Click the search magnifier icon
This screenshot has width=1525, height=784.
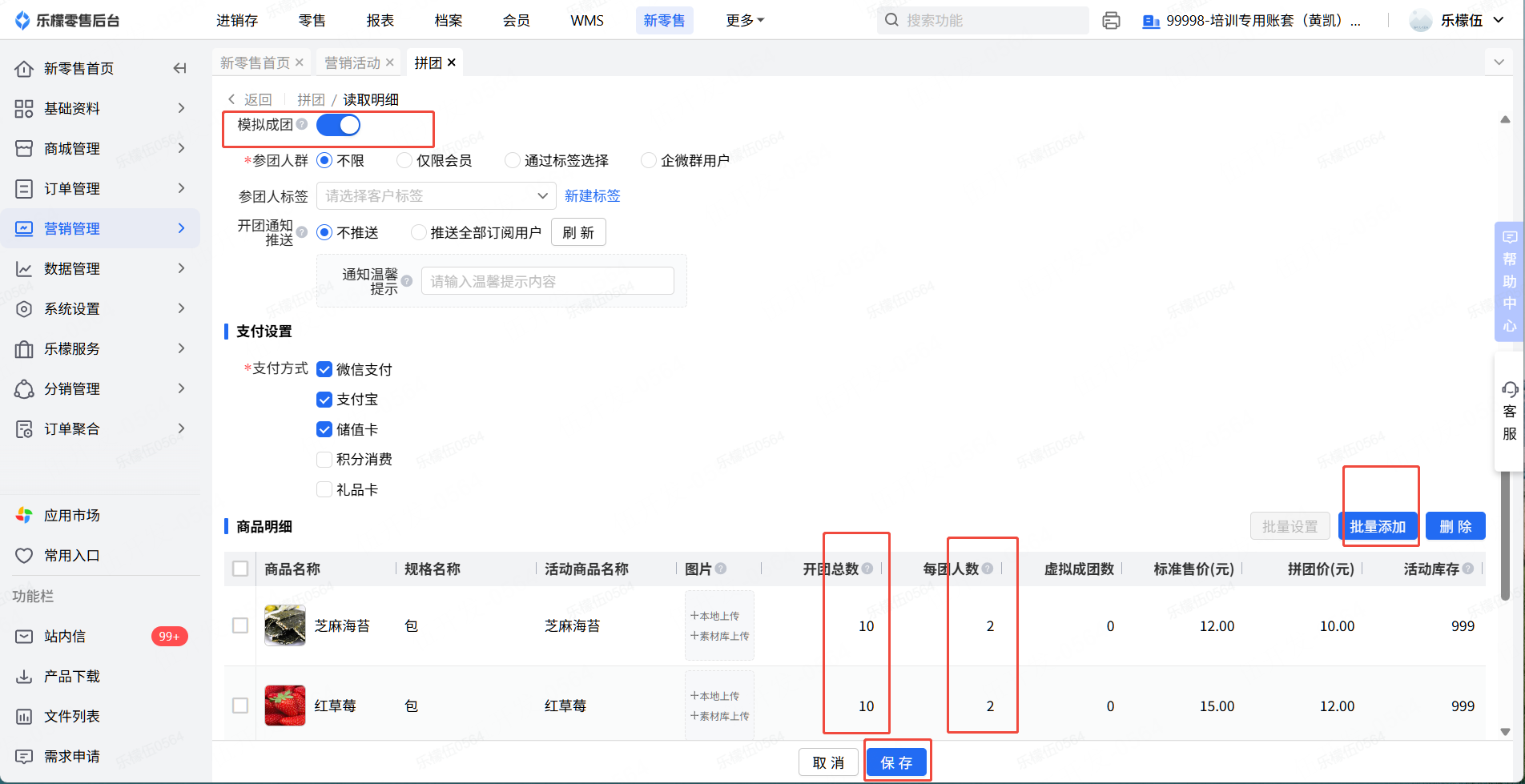(x=891, y=20)
